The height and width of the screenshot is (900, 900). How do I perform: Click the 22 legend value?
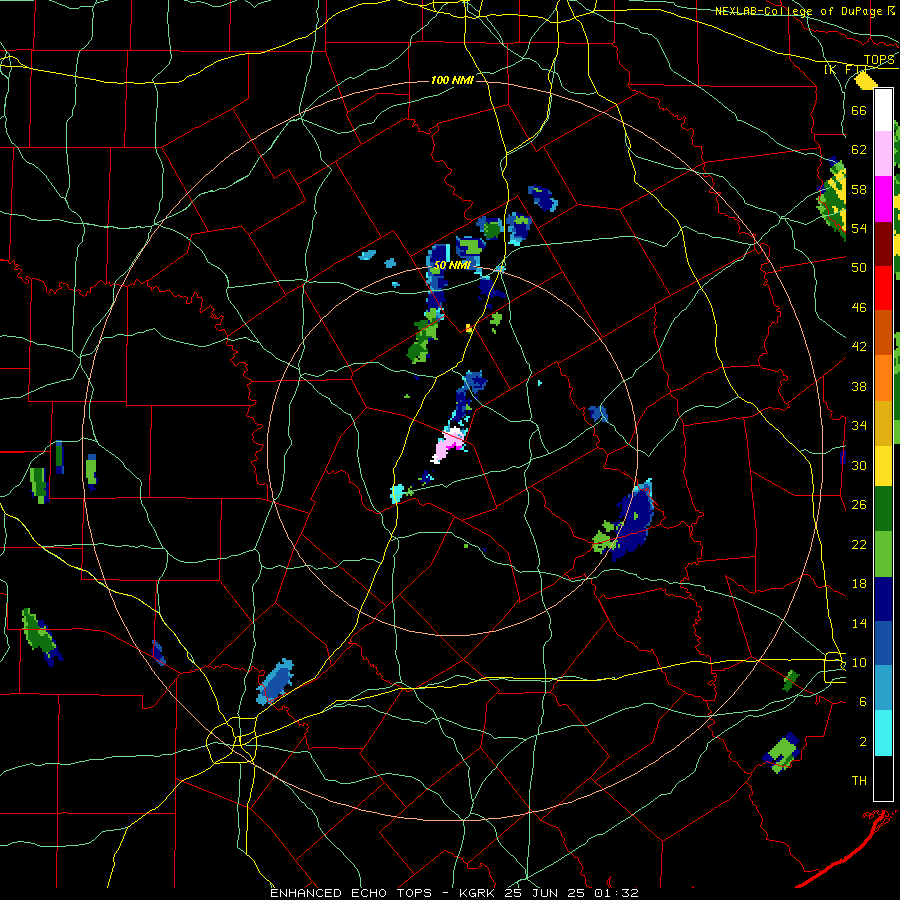point(859,544)
